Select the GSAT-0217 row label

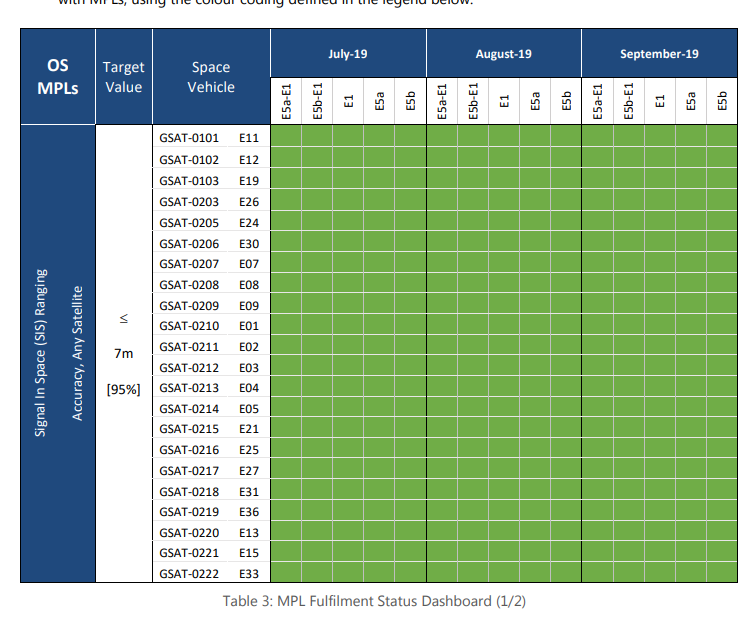click(189, 471)
